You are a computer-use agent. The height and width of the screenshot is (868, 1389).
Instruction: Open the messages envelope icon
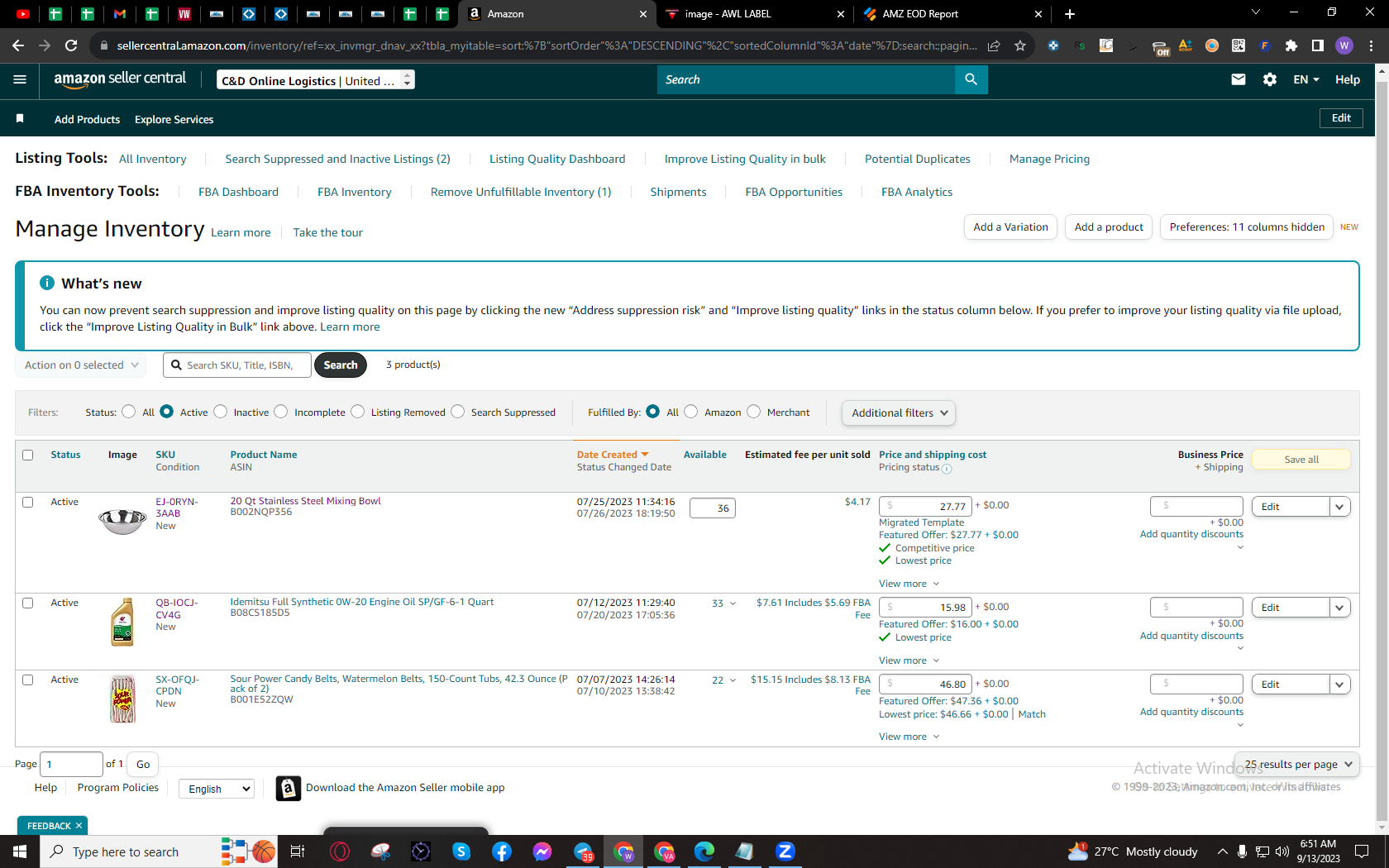[x=1238, y=79]
